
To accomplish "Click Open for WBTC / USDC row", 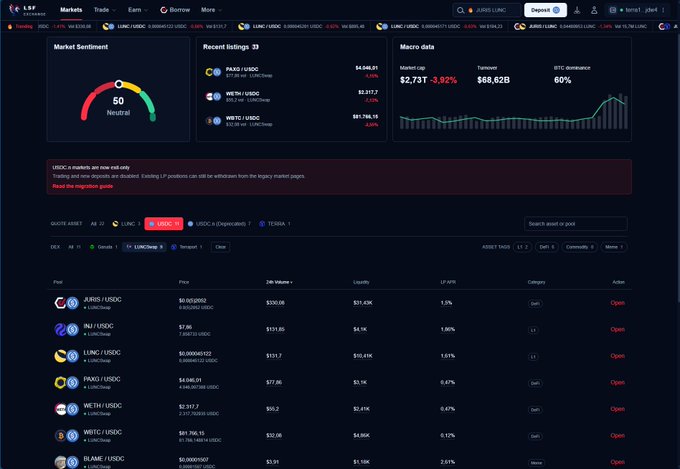I will pos(617,436).
